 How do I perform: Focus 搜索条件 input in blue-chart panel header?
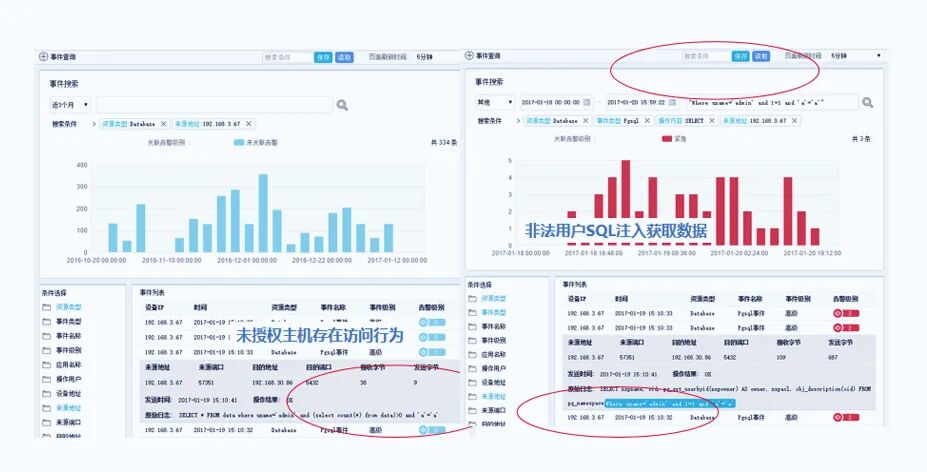pos(287,57)
